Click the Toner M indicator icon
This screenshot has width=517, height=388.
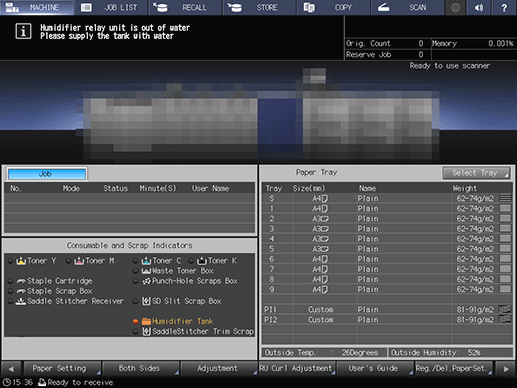79,261
